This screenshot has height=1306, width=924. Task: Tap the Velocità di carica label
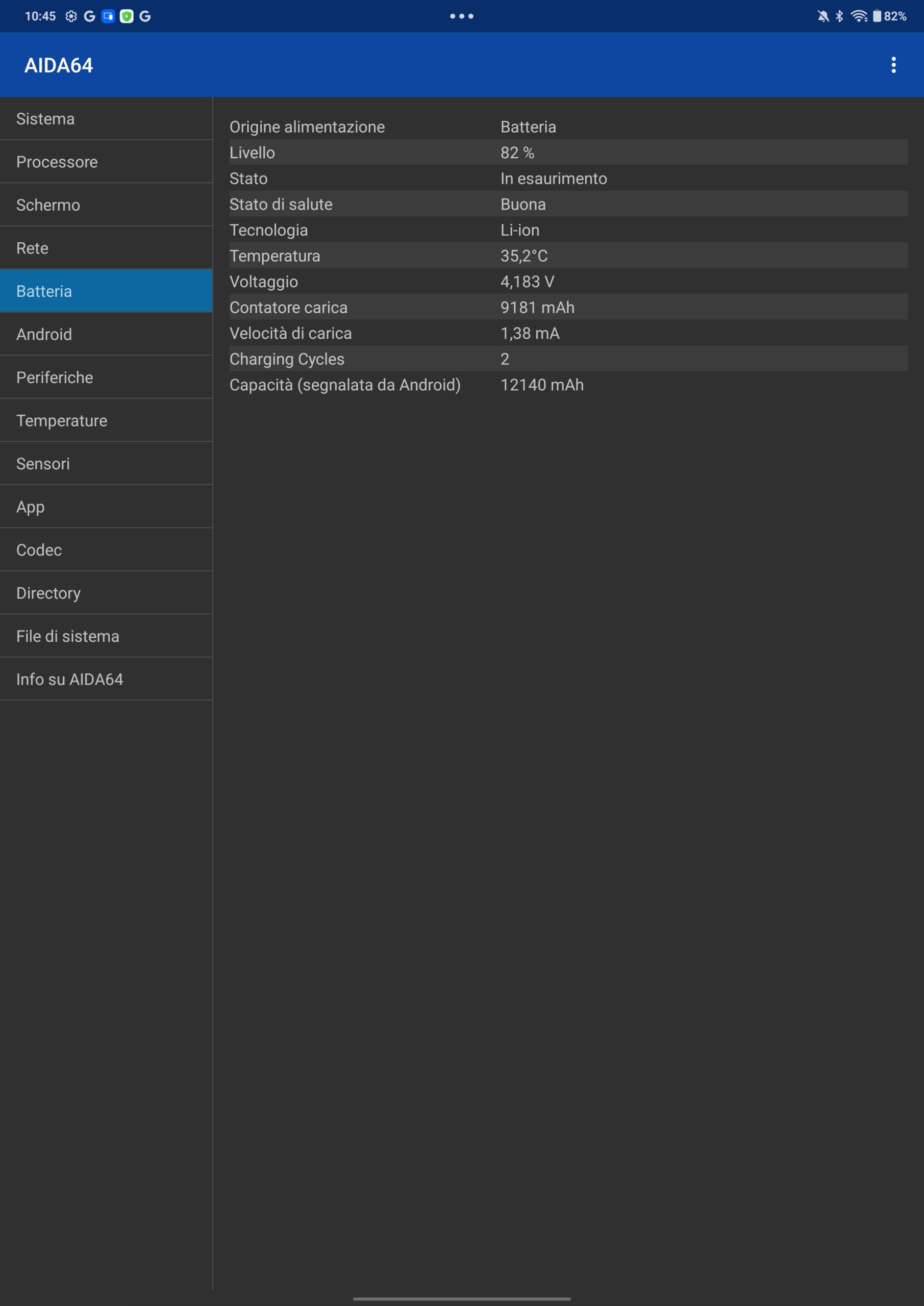tap(291, 333)
